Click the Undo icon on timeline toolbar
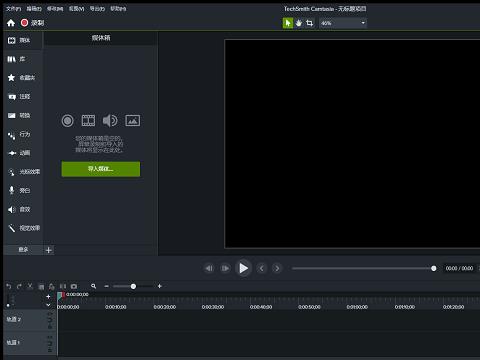This screenshot has height=360, width=480. pos(9,286)
